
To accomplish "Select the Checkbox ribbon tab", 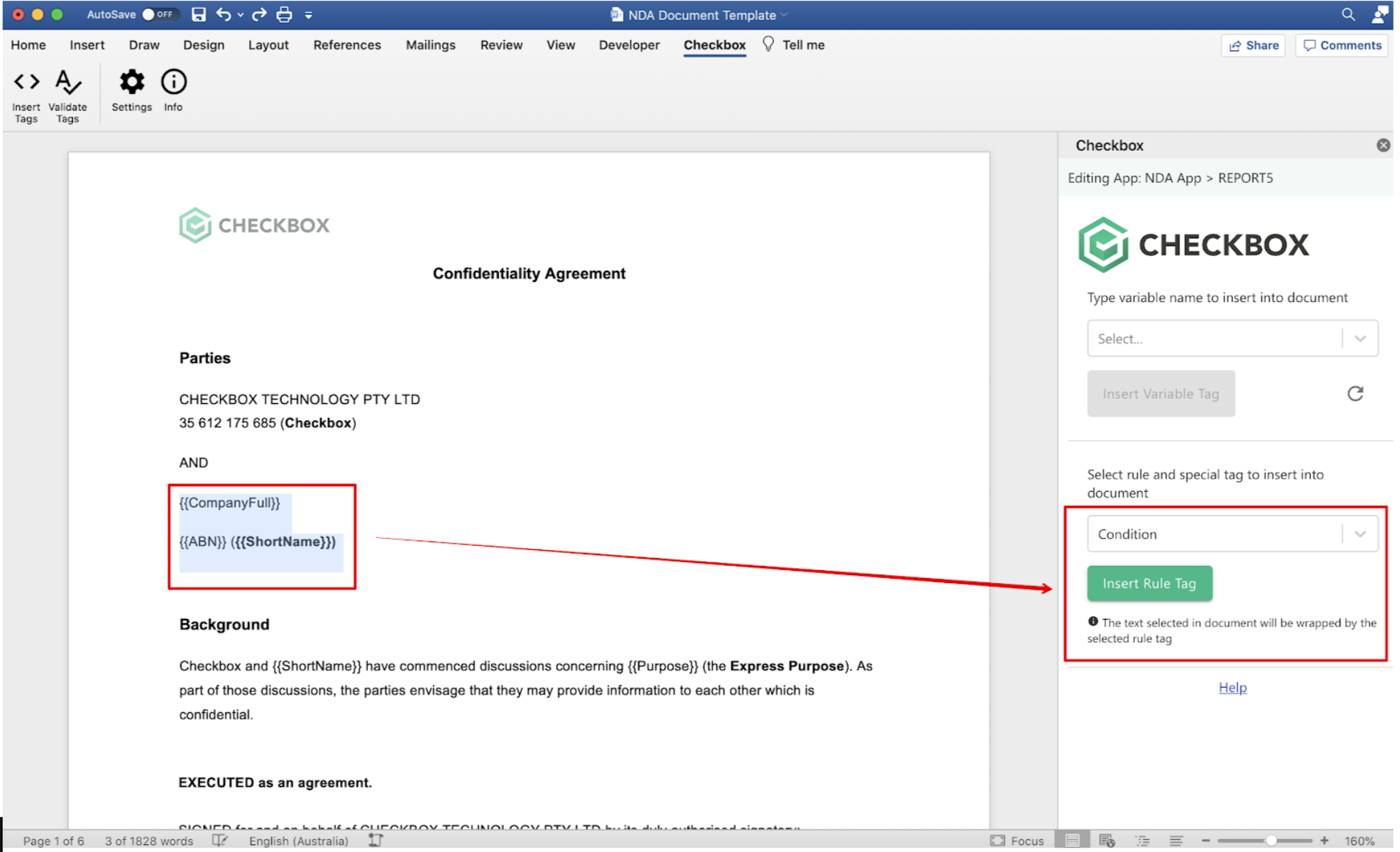I will point(714,45).
